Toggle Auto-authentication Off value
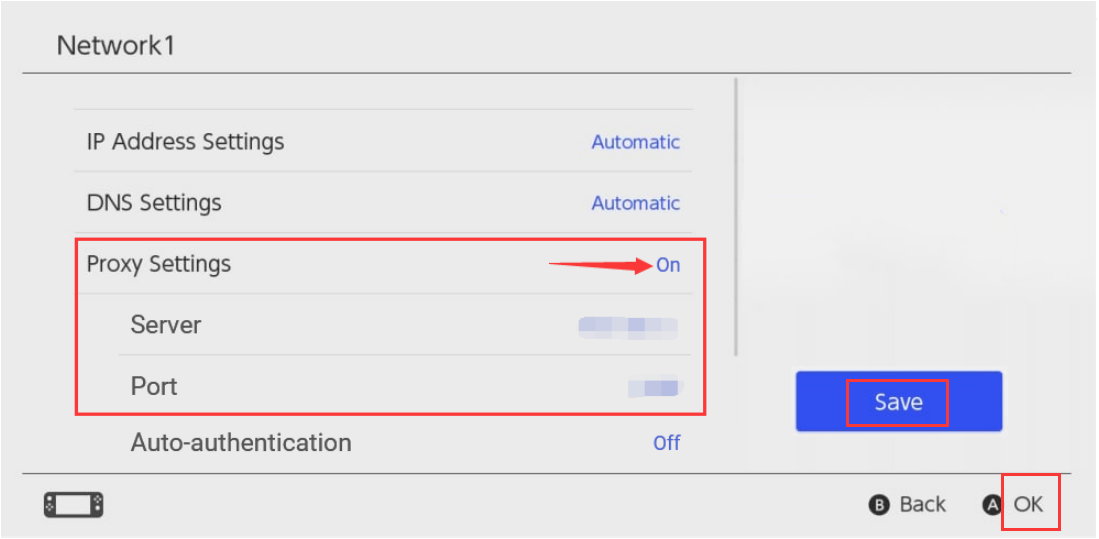This screenshot has width=1099, height=539. point(667,443)
